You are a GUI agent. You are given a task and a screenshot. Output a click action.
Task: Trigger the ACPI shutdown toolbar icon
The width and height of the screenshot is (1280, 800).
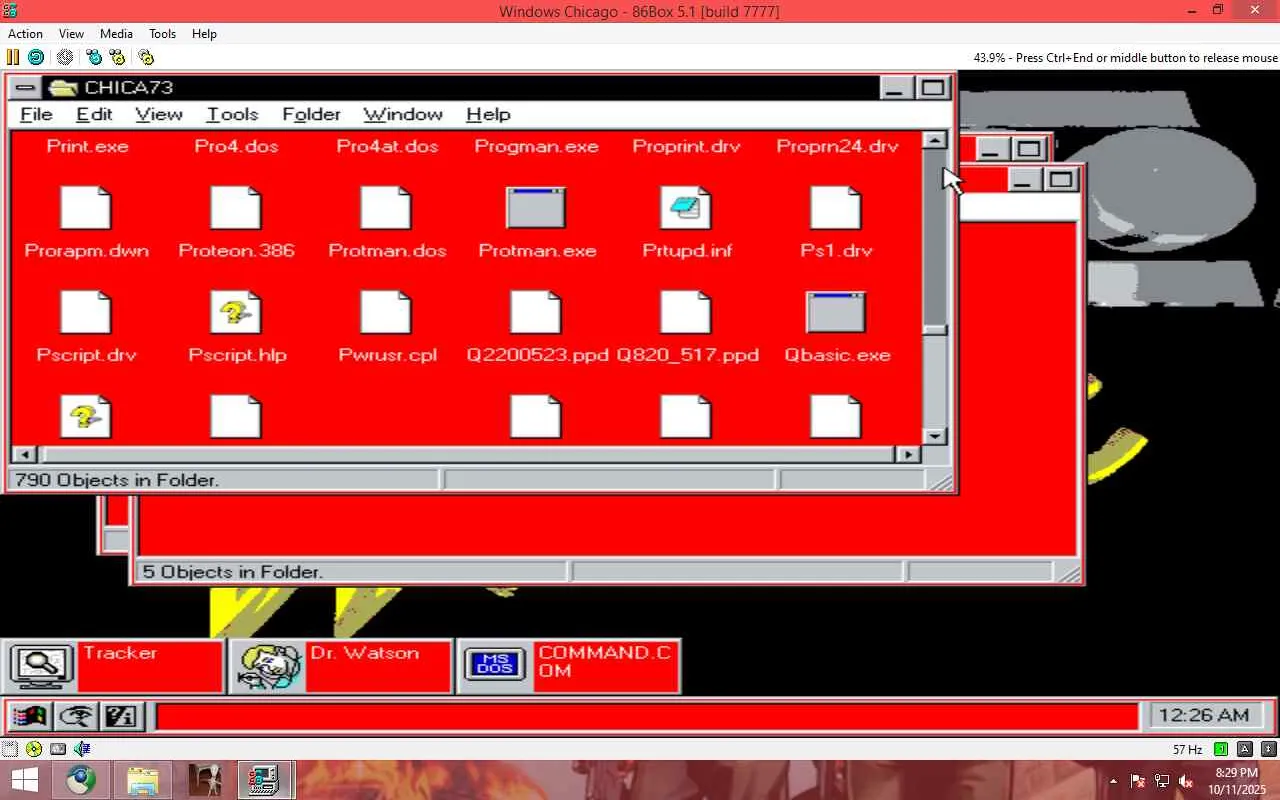click(x=65, y=57)
